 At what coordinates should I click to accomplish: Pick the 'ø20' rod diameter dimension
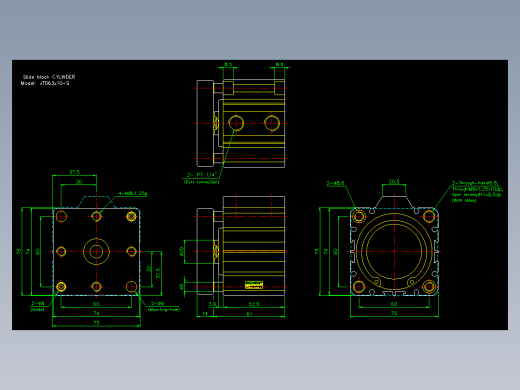click(182, 251)
